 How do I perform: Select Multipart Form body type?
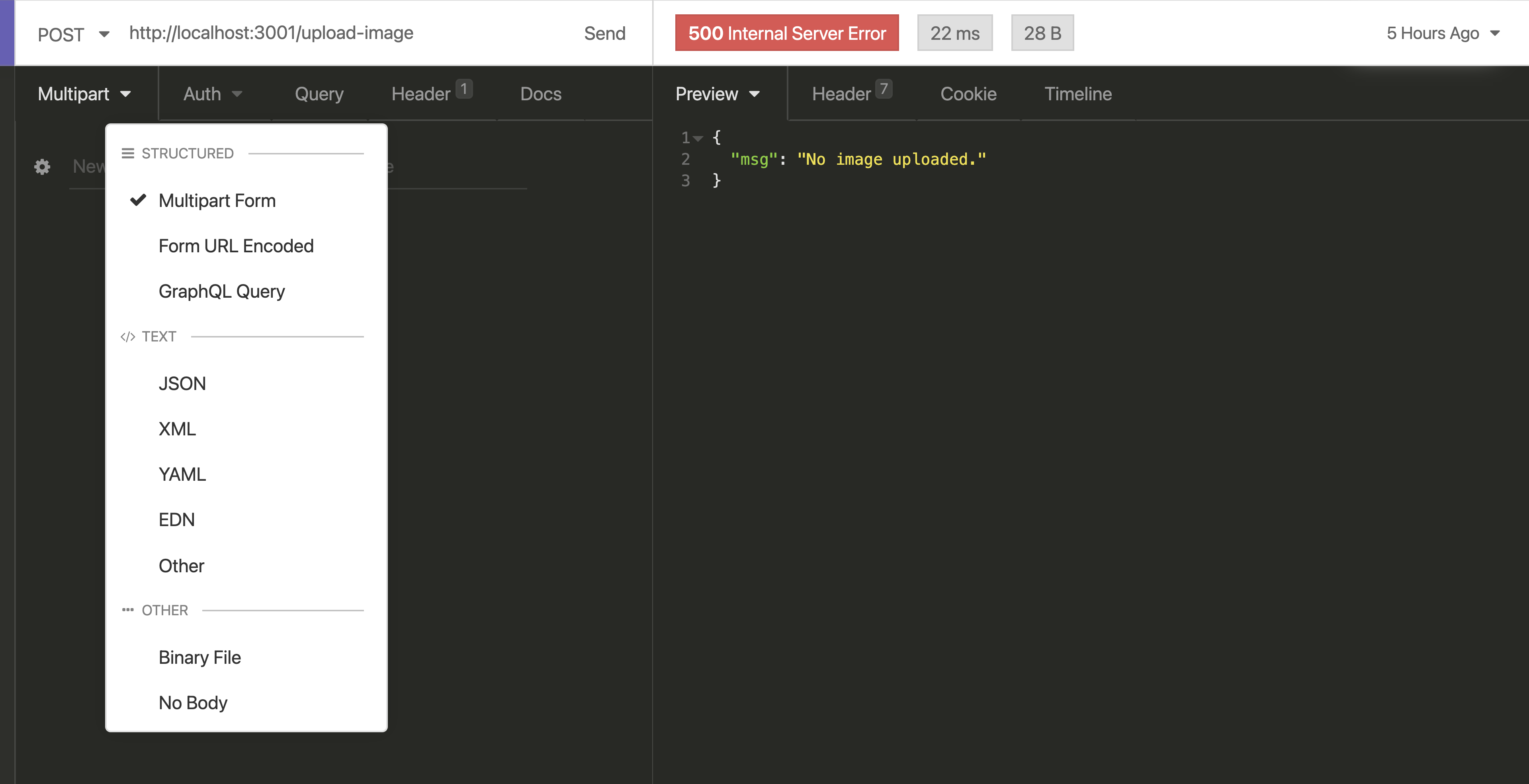coord(246,201)
